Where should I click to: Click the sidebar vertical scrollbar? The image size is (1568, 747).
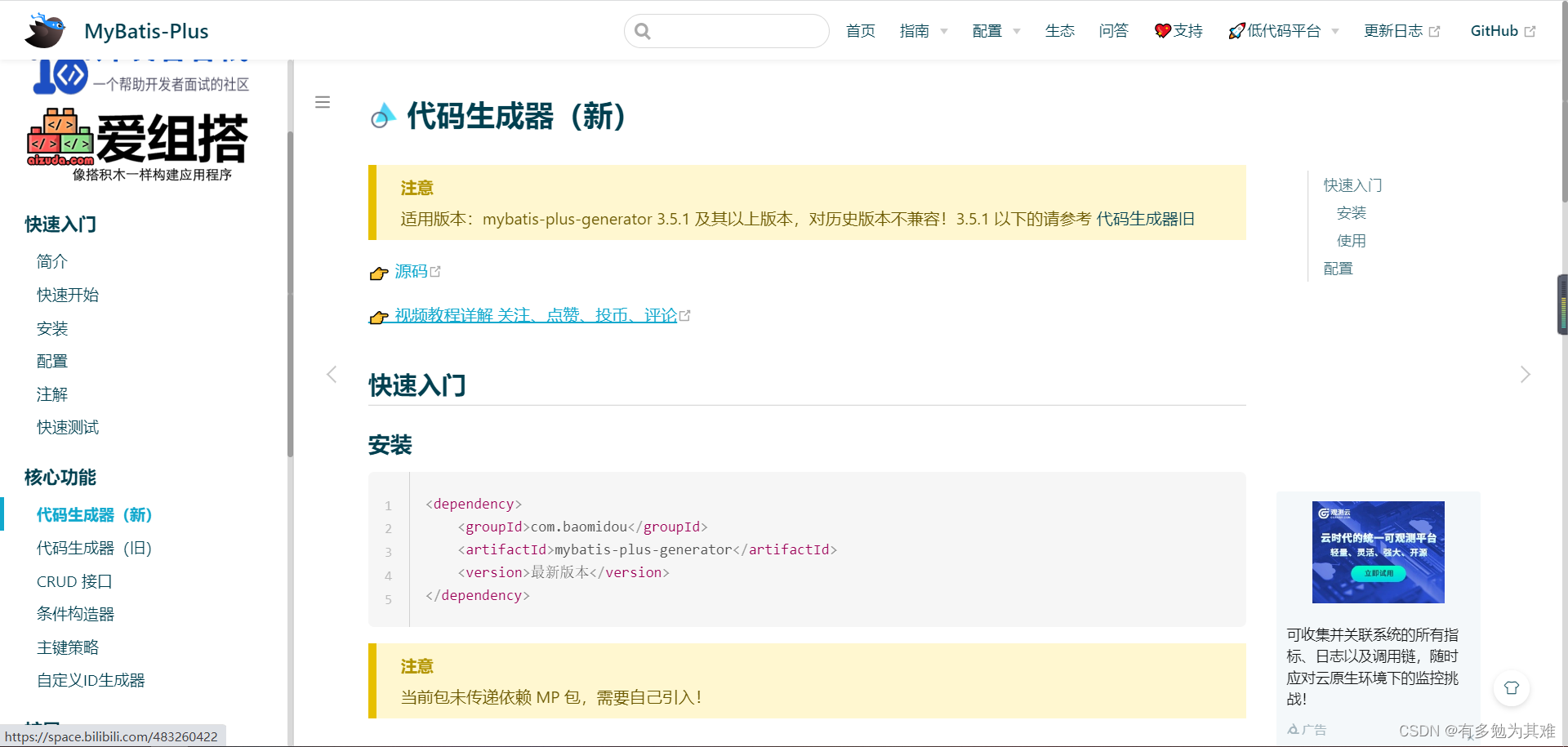point(290,294)
